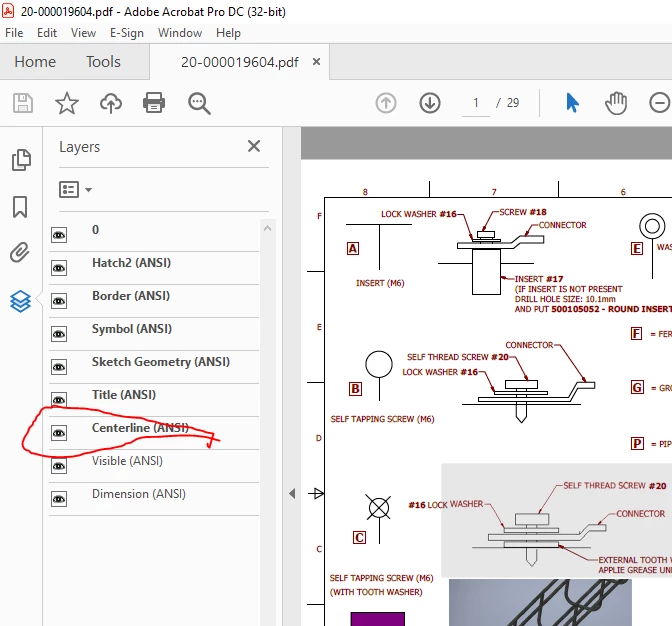Close the Layers panel with X
Viewport: 672px width, 626px height.
254,146
